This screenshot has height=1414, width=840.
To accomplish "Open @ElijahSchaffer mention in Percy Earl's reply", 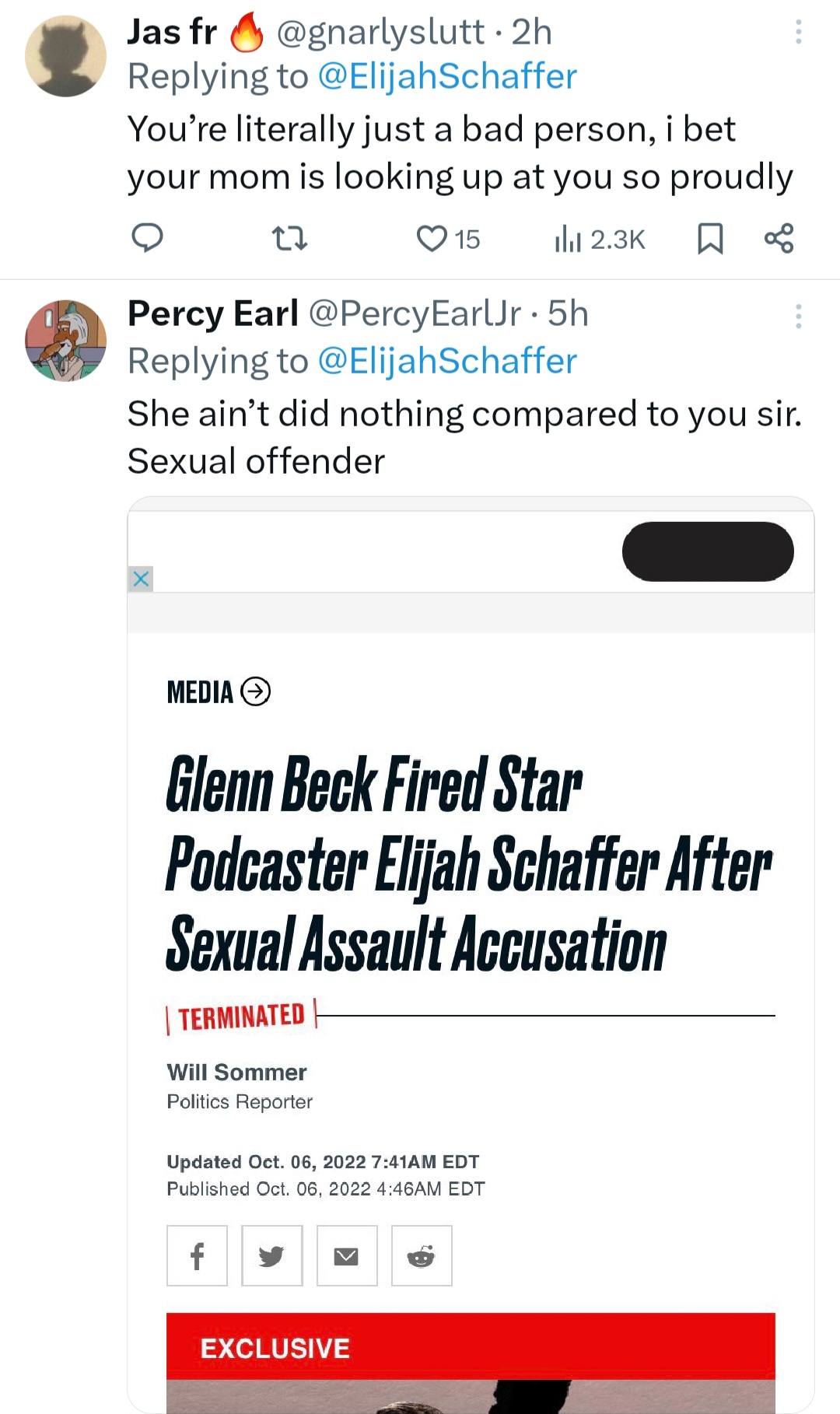I will (x=447, y=361).
